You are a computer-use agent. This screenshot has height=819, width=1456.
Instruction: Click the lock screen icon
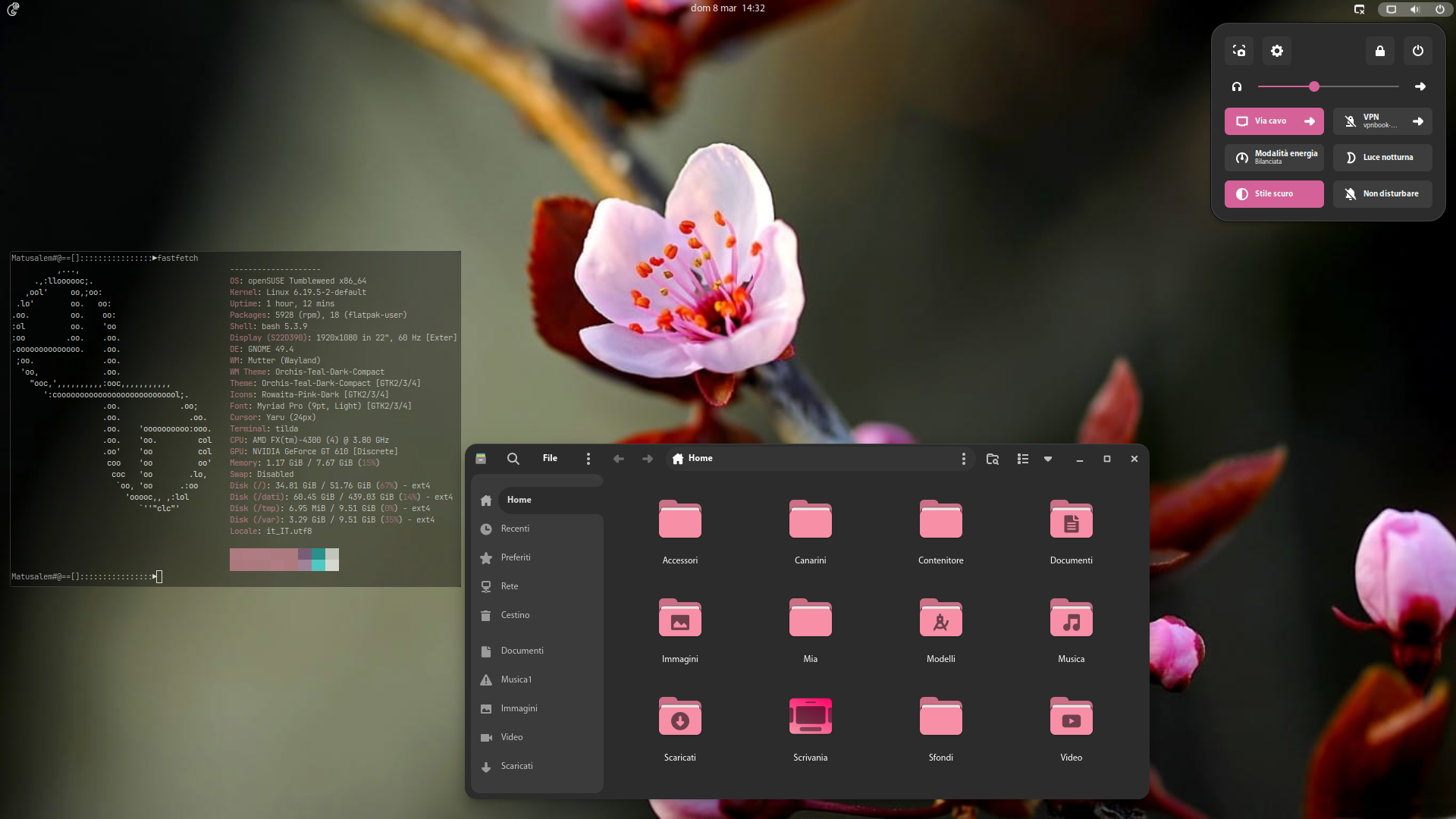click(x=1380, y=51)
